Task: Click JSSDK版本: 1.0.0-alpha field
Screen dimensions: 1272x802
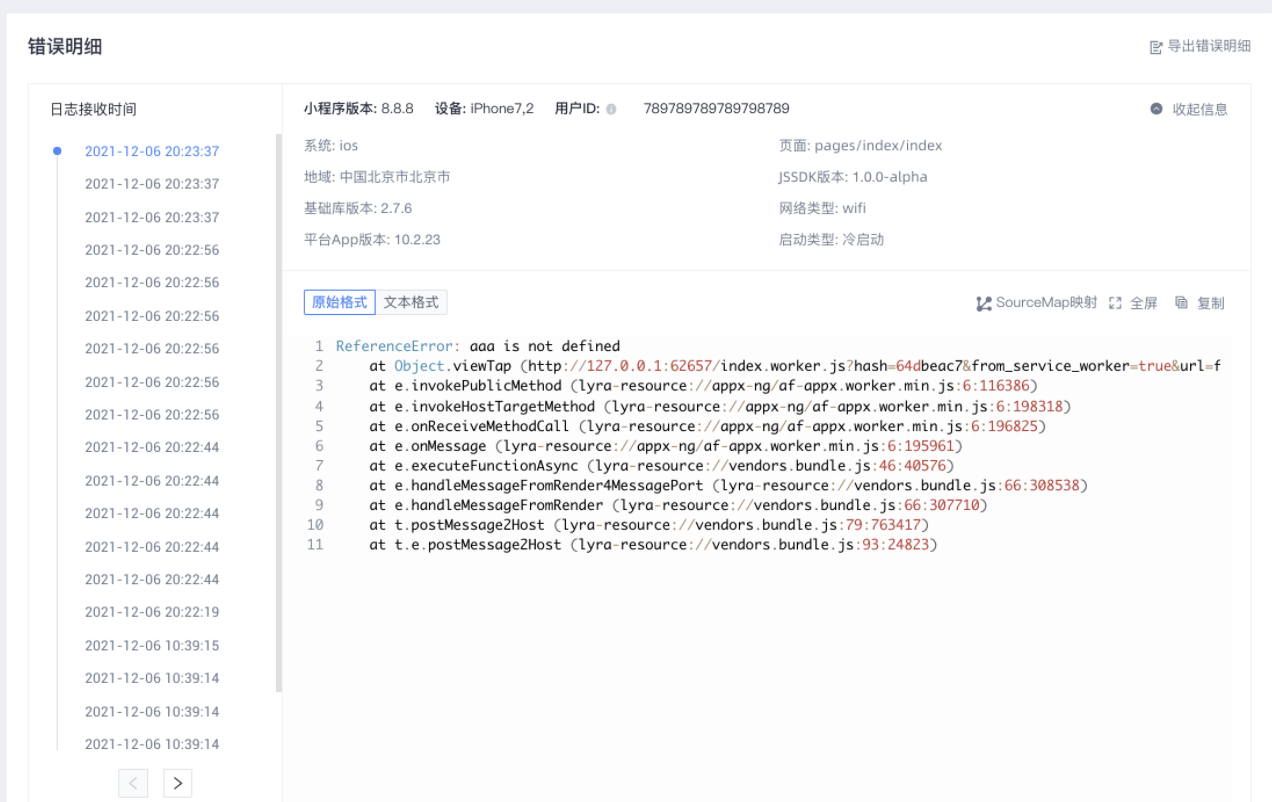Action: (x=853, y=177)
